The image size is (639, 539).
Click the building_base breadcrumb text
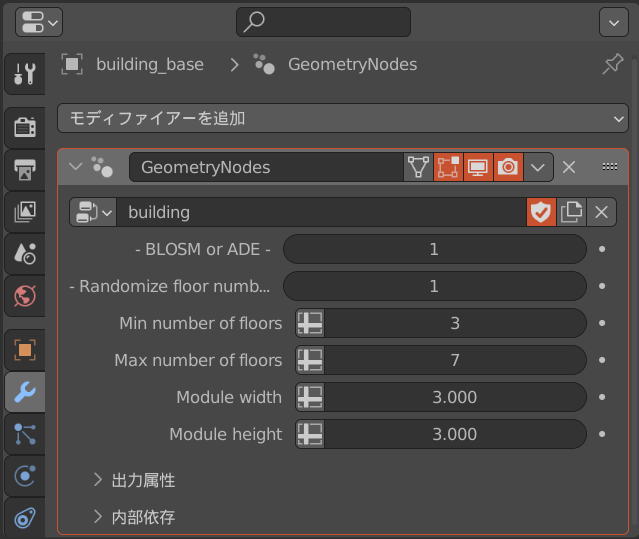click(150, 64)
